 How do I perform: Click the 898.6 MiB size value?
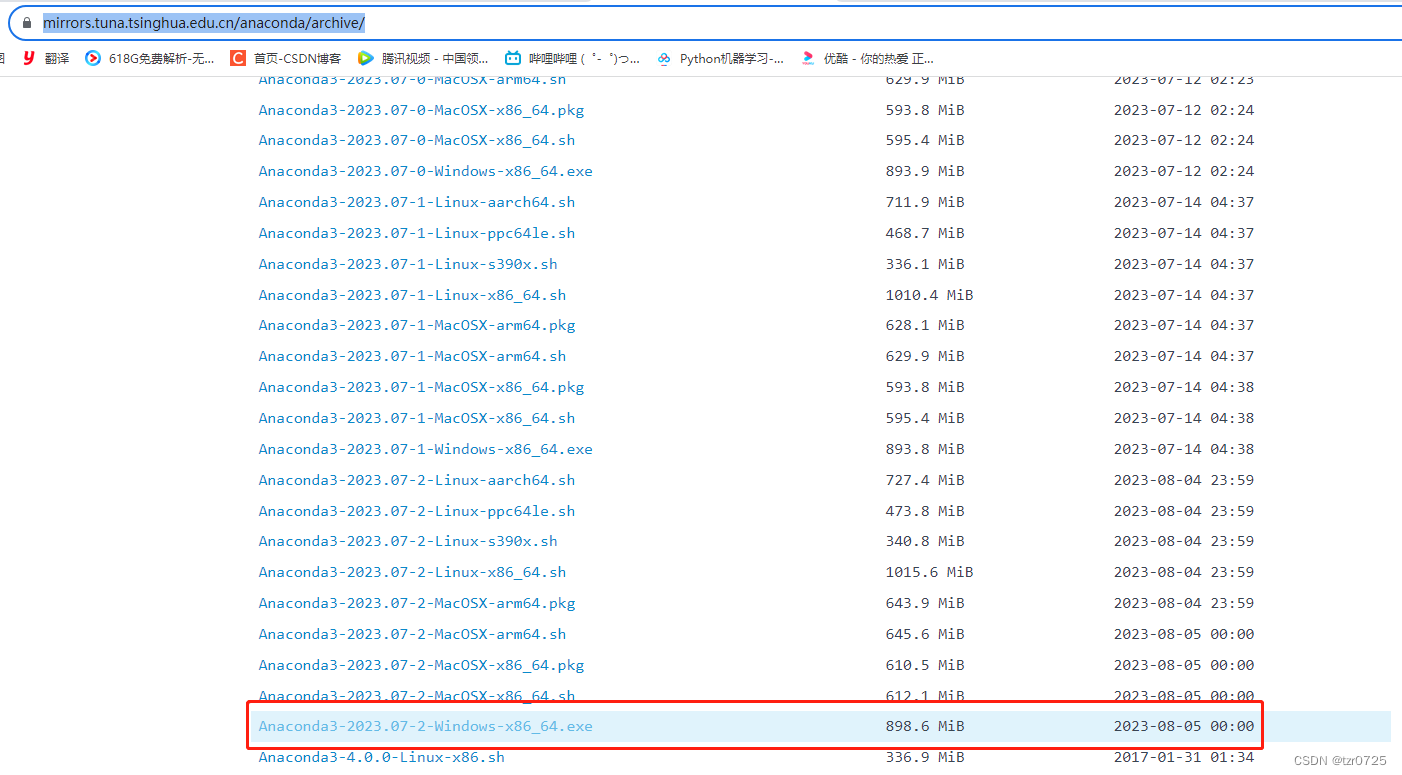(x=925, y=726)
